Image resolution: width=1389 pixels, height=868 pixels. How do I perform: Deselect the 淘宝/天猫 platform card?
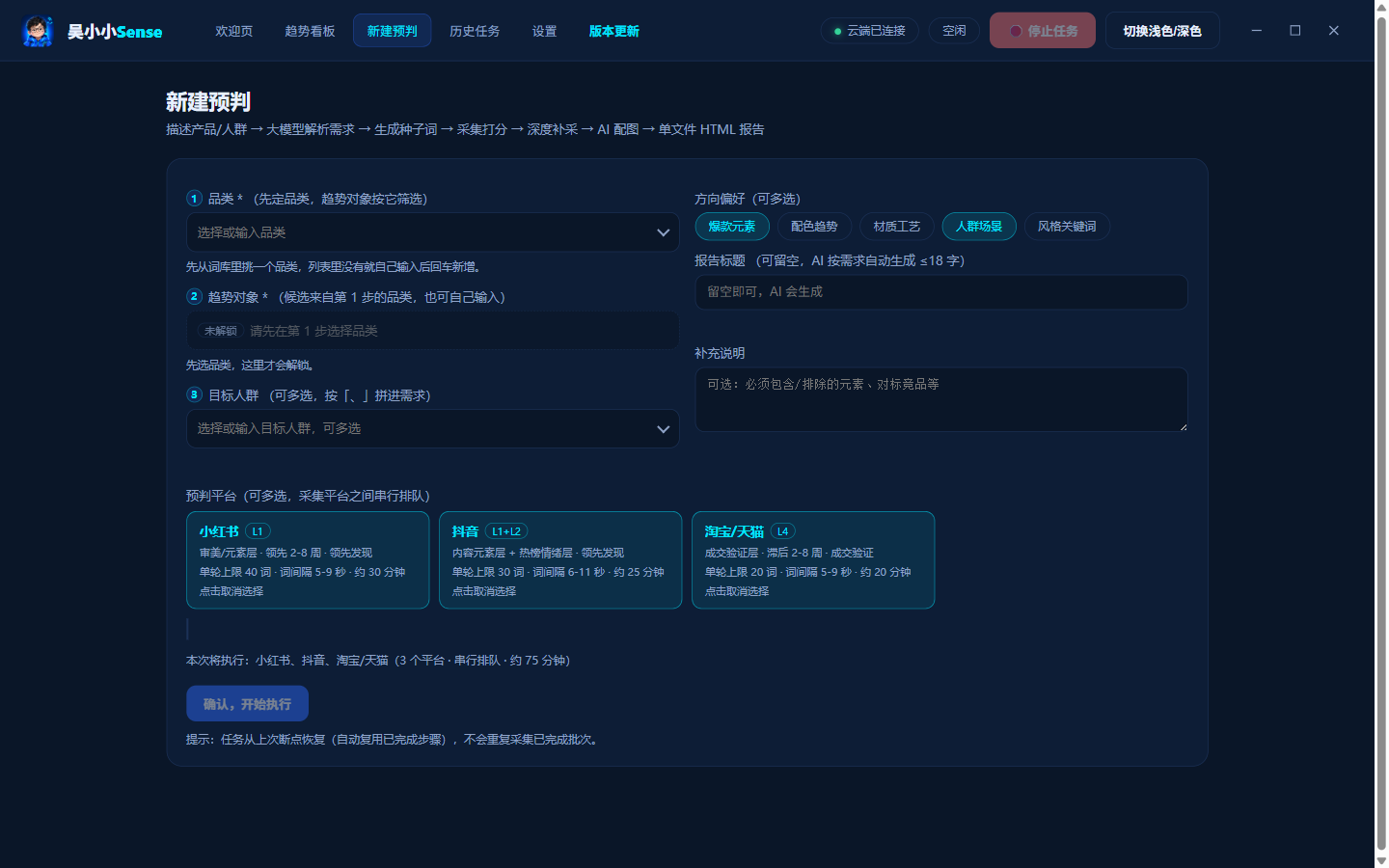click(x=813, y=560)
